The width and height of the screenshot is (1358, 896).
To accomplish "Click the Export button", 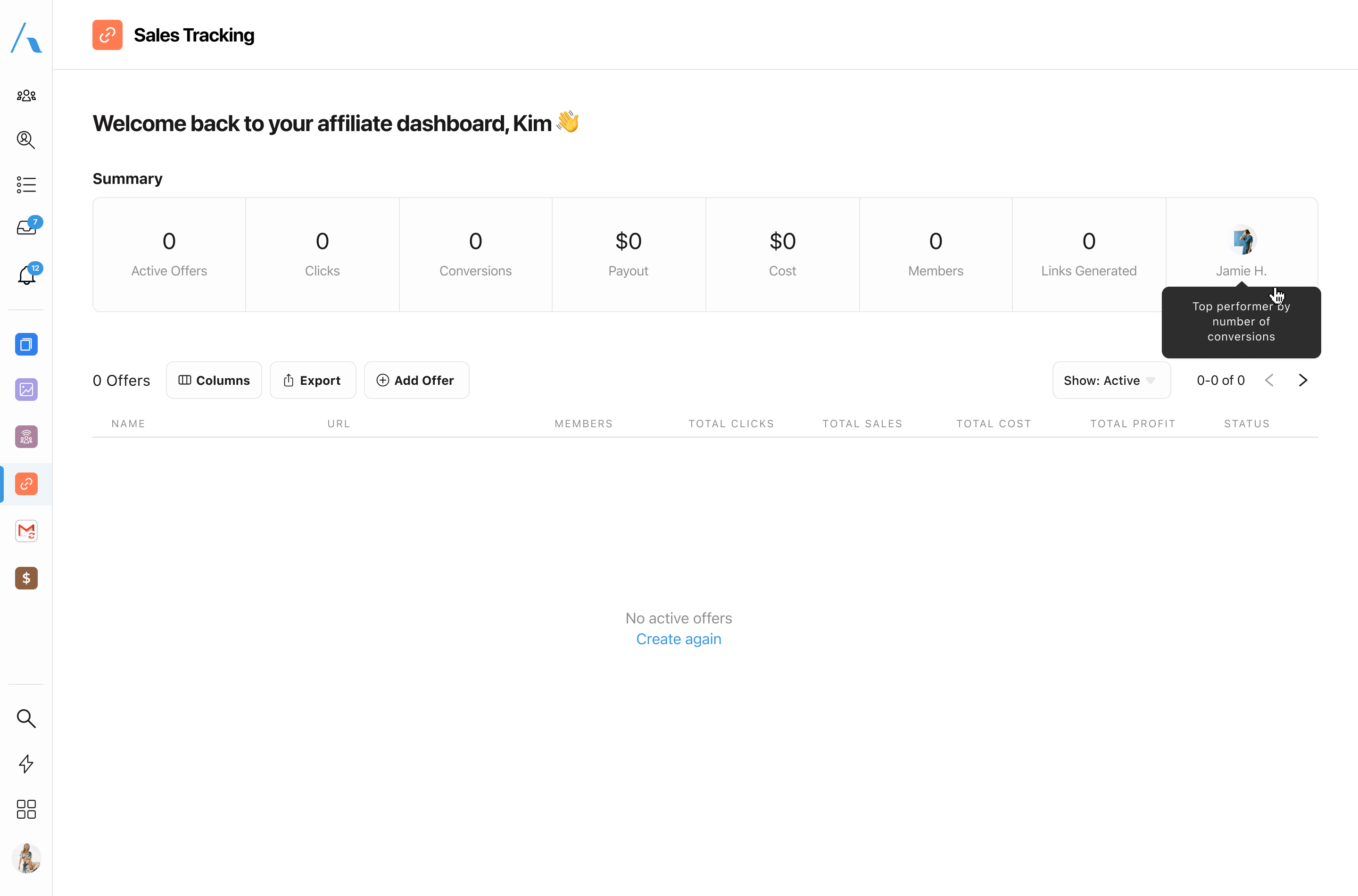I will tap(313, 381).
